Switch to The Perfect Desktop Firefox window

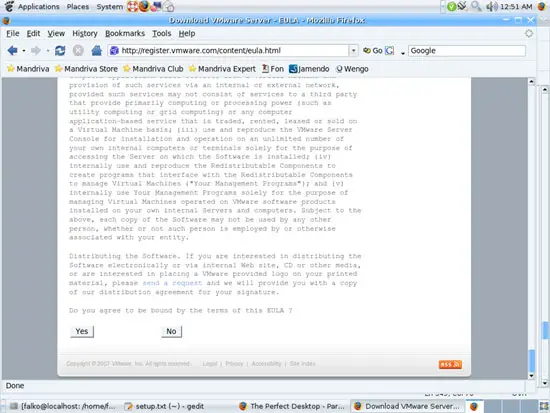tap(292, 406)
